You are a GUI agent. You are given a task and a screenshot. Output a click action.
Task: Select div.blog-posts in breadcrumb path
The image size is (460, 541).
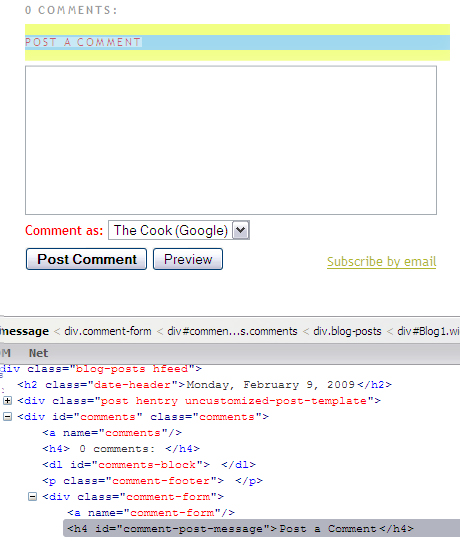coord(347,331)
